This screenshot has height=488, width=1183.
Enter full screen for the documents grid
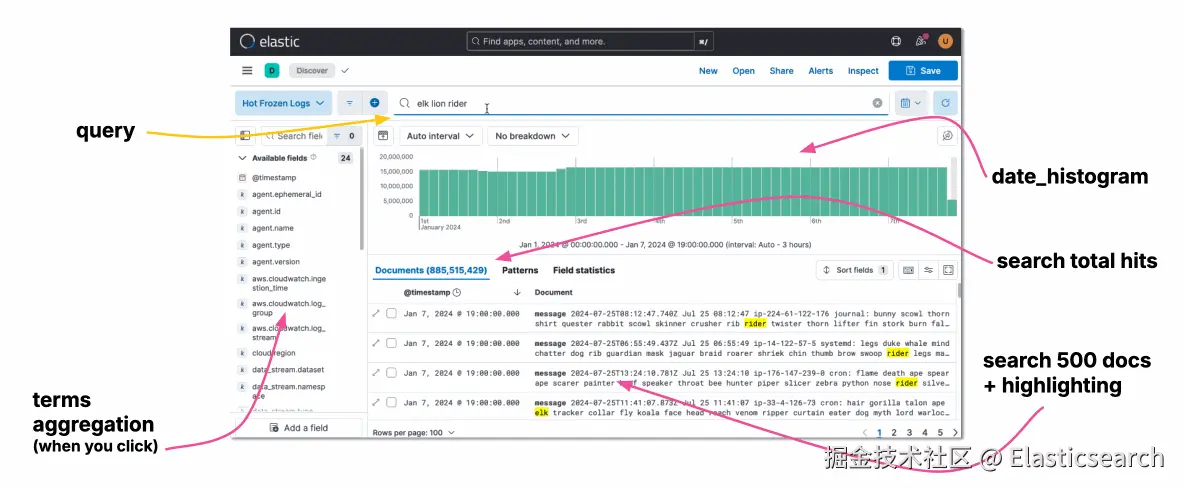tap(948, 270)
